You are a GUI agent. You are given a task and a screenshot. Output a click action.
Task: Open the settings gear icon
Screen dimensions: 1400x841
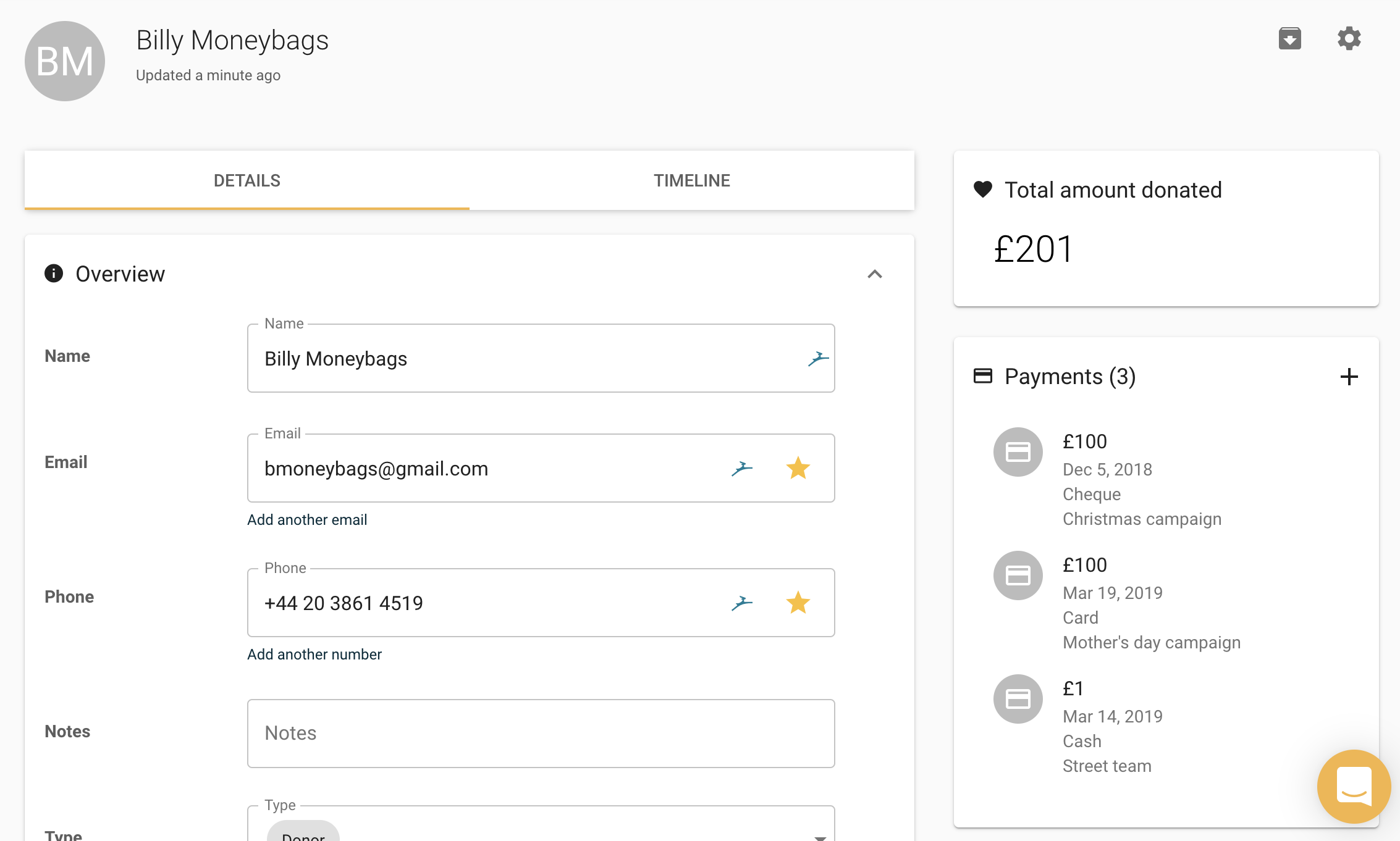pos(1349,39)
